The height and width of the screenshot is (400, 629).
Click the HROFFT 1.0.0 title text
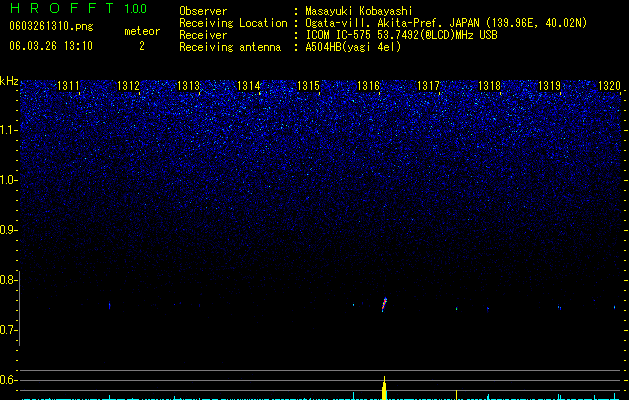coord(78,8)
